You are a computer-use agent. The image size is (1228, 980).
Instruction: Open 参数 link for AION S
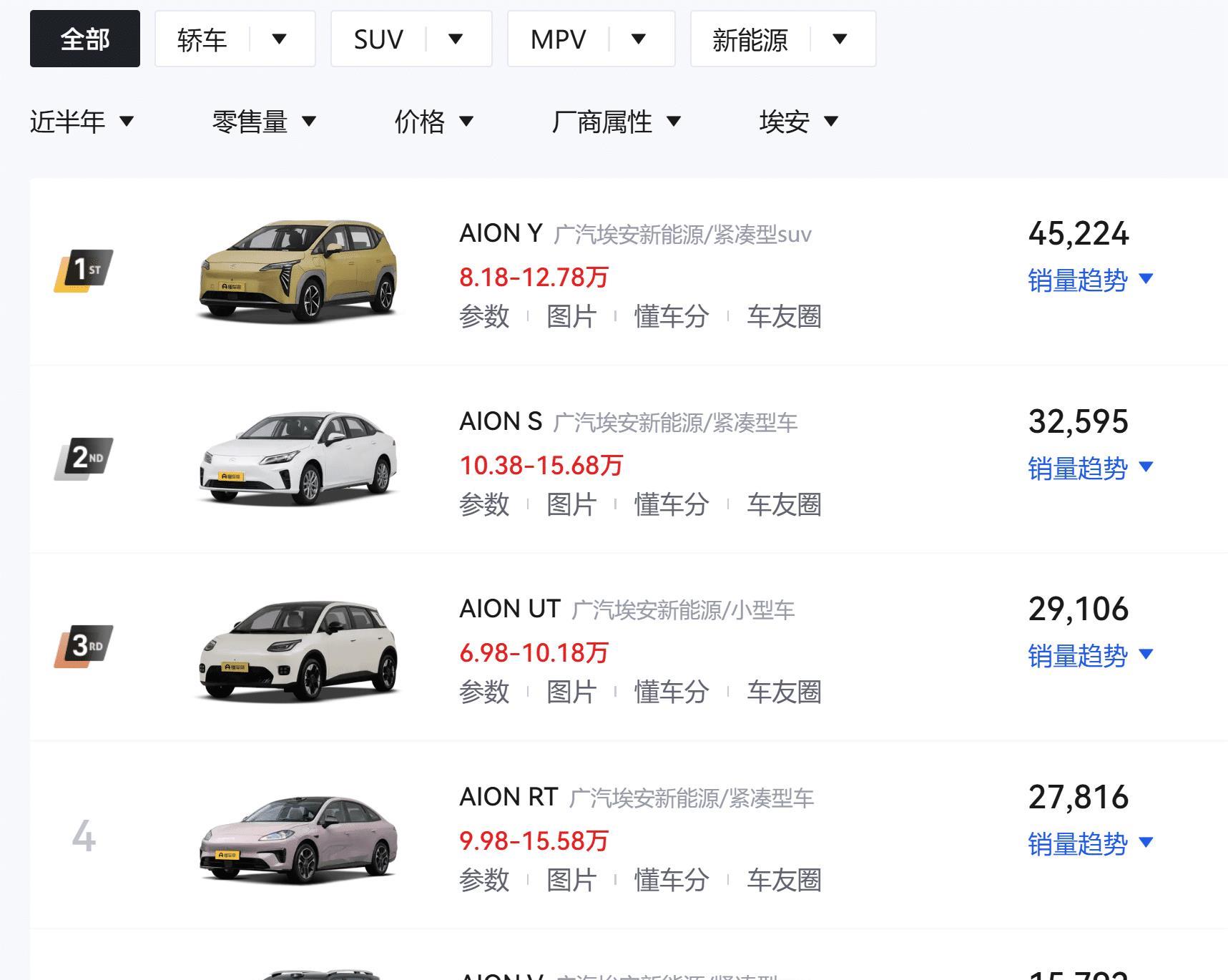click(484, 504)
